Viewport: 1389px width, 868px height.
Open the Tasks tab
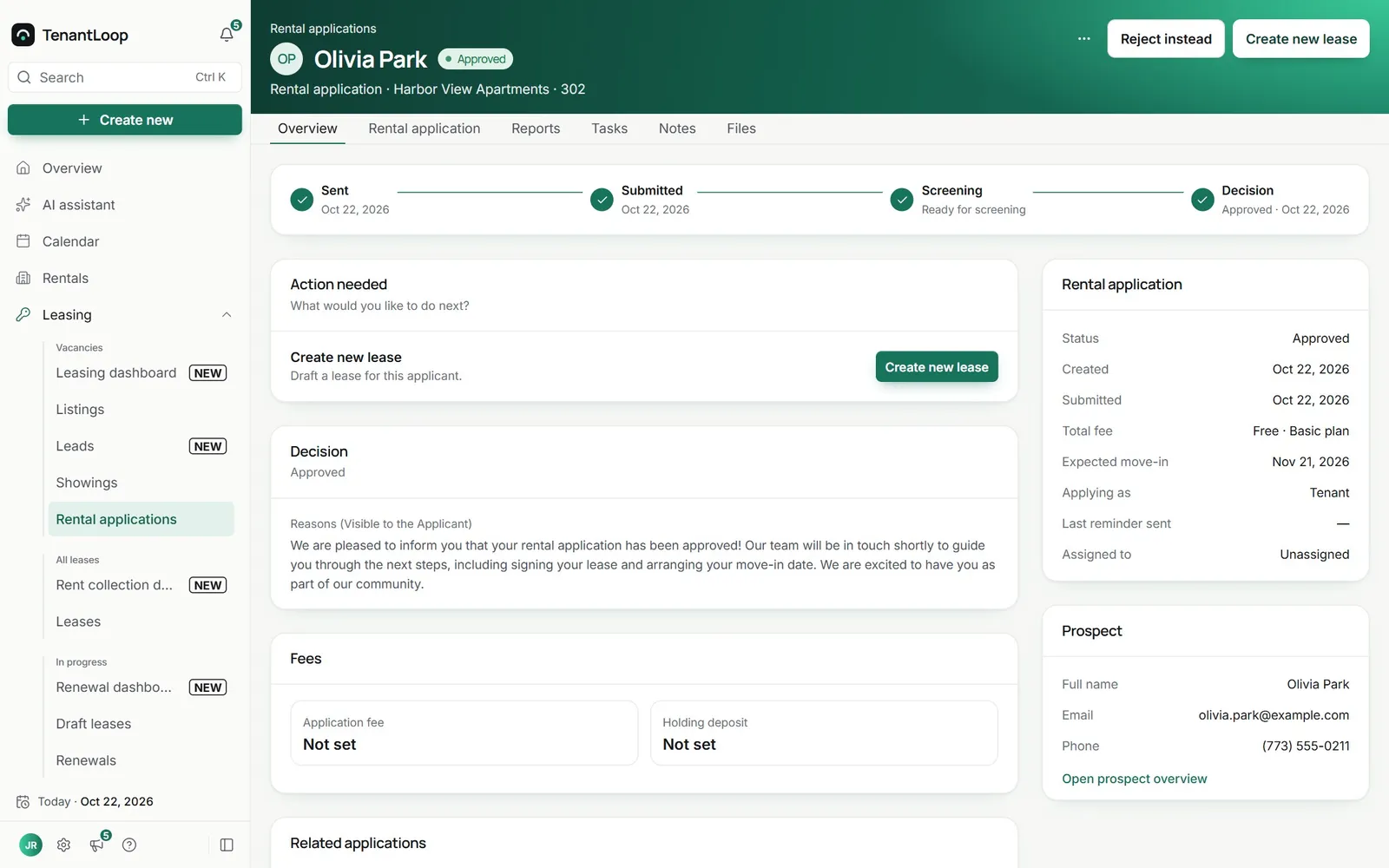pos(609,128)
